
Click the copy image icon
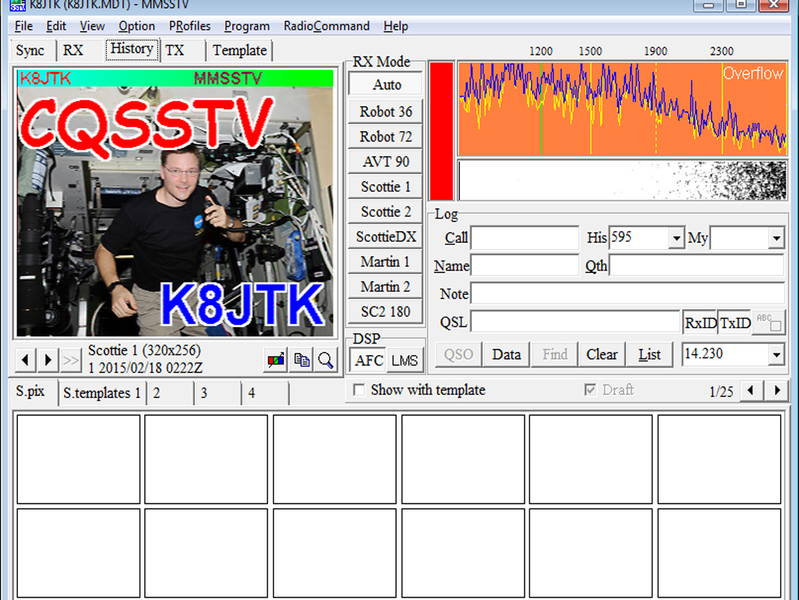[x=301, y=360]
